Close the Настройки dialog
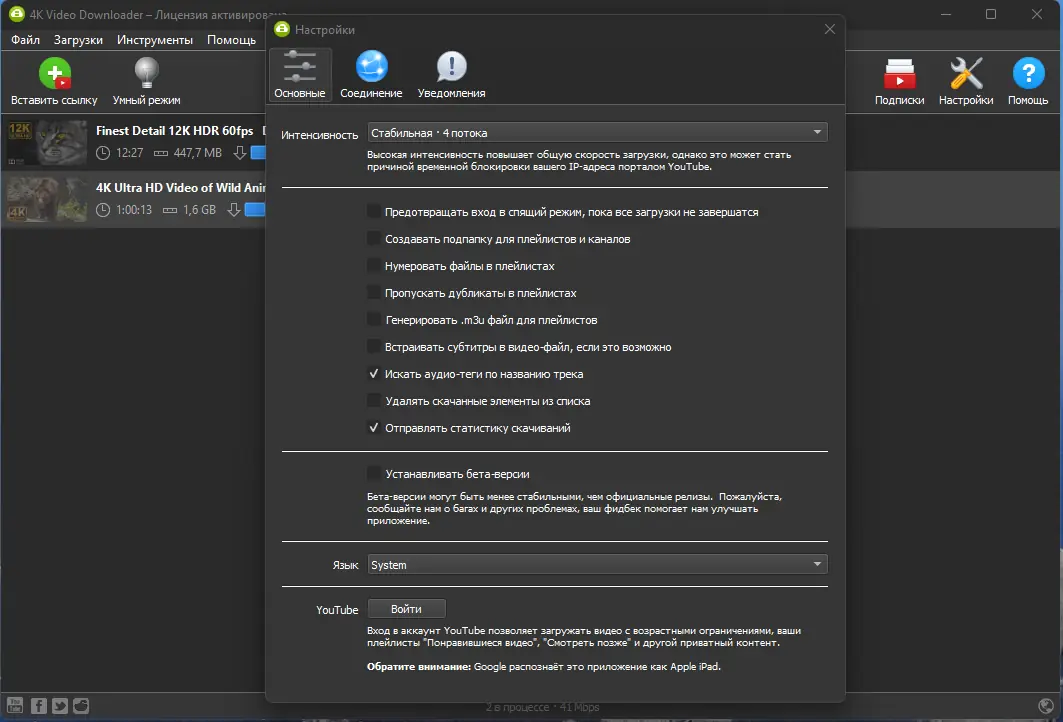 pyautogui.click(x=829, y=29)
